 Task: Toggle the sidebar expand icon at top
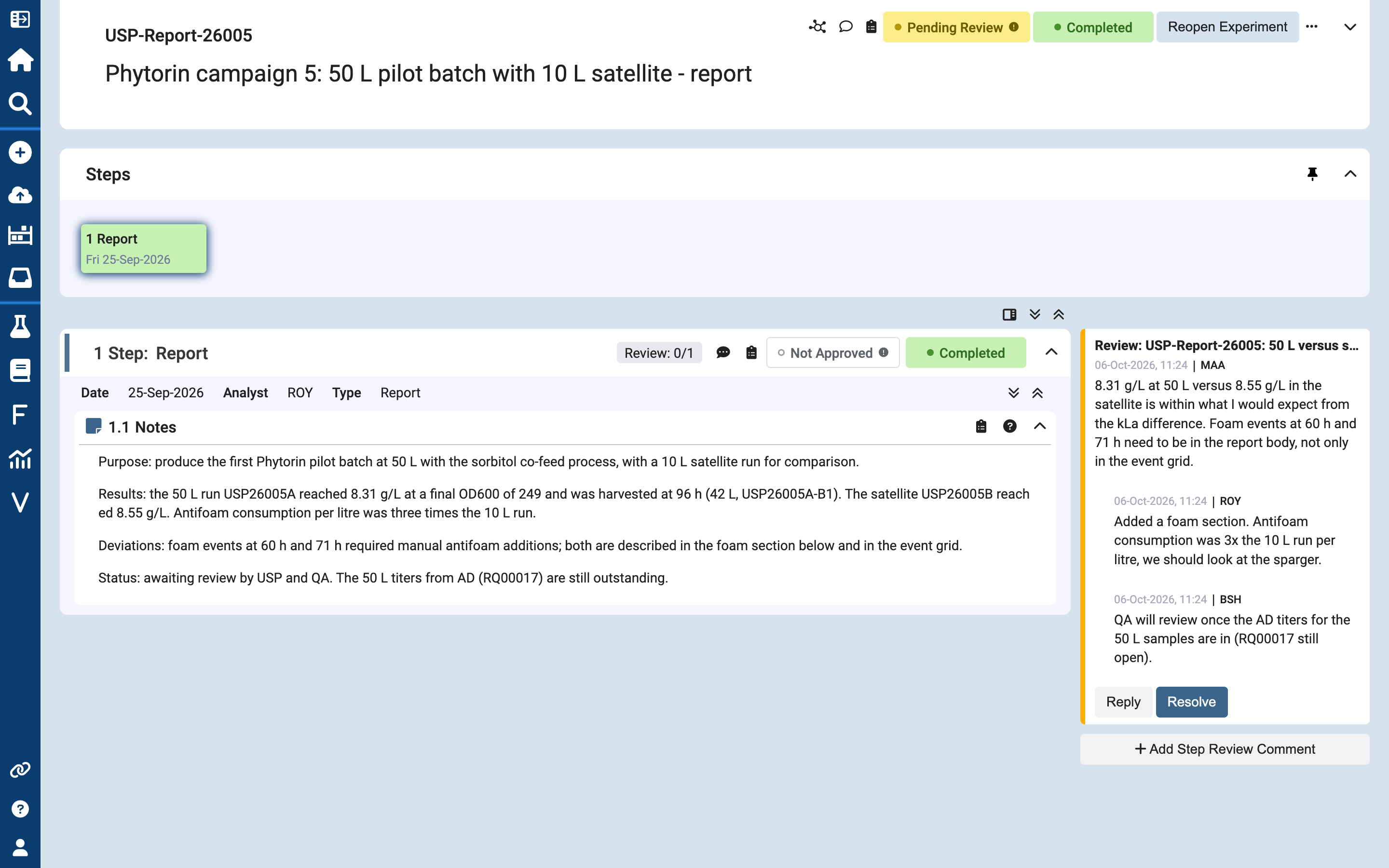[x=20, y=19]
